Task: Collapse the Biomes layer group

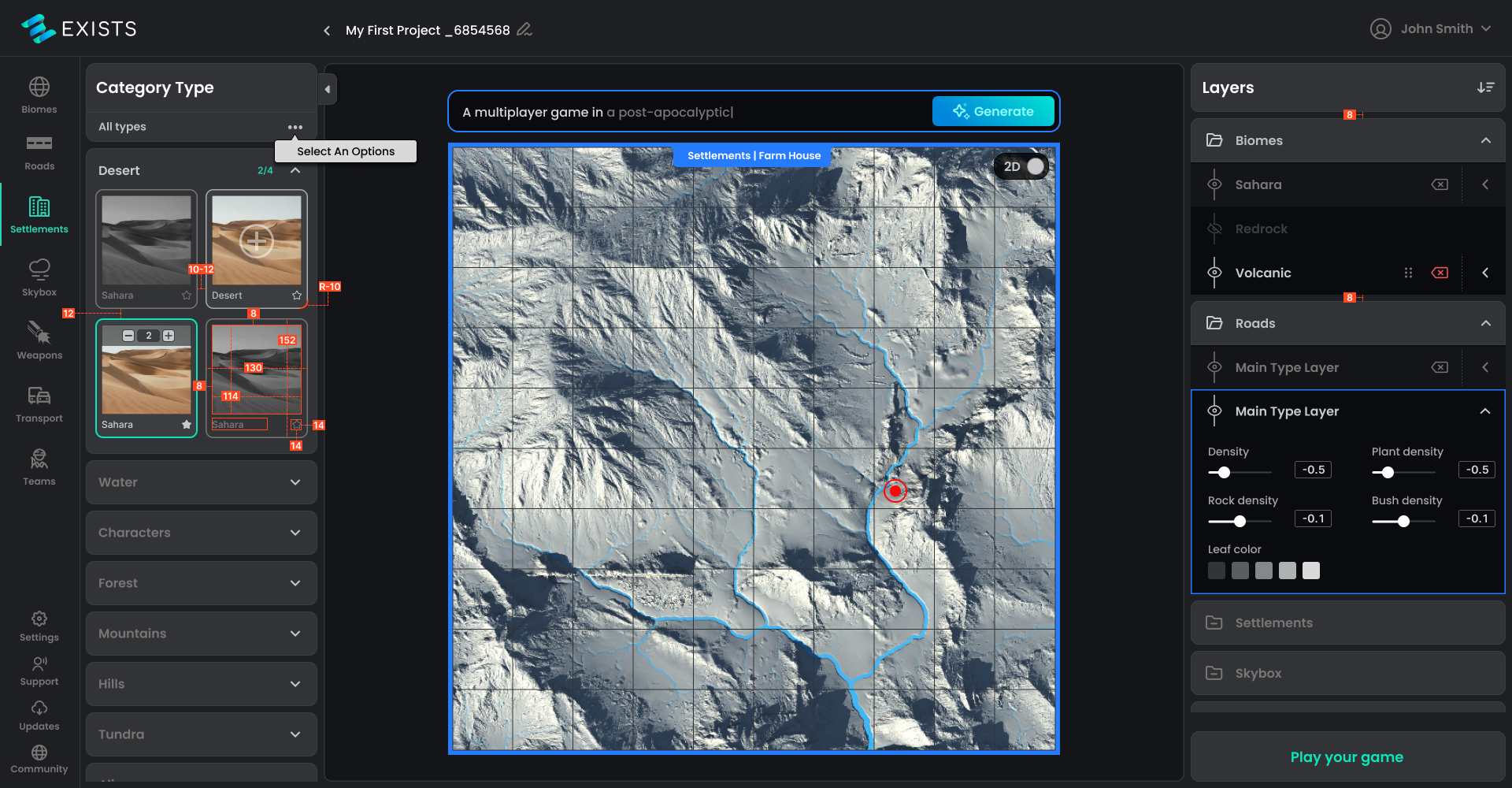Action: pyautogui.click(x=1485, y=140)
